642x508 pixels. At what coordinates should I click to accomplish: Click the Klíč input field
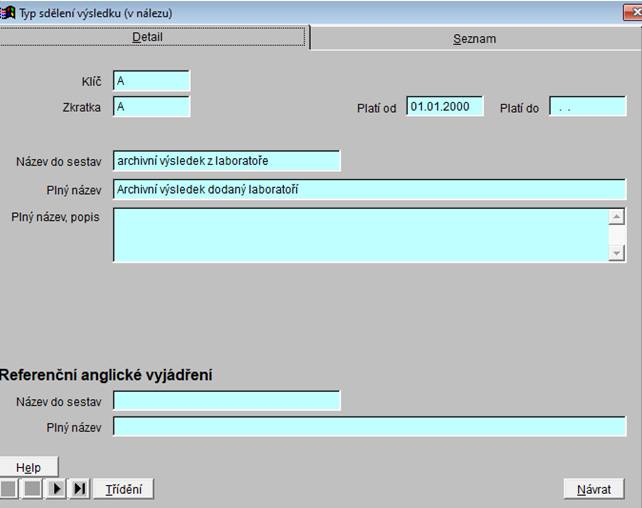point(151,81)
